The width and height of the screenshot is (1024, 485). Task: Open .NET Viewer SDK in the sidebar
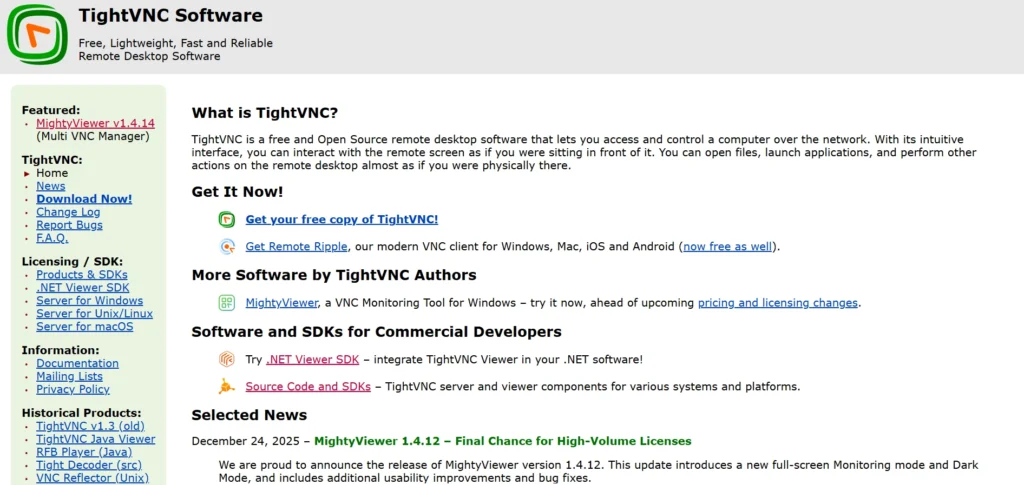point(82,288)
